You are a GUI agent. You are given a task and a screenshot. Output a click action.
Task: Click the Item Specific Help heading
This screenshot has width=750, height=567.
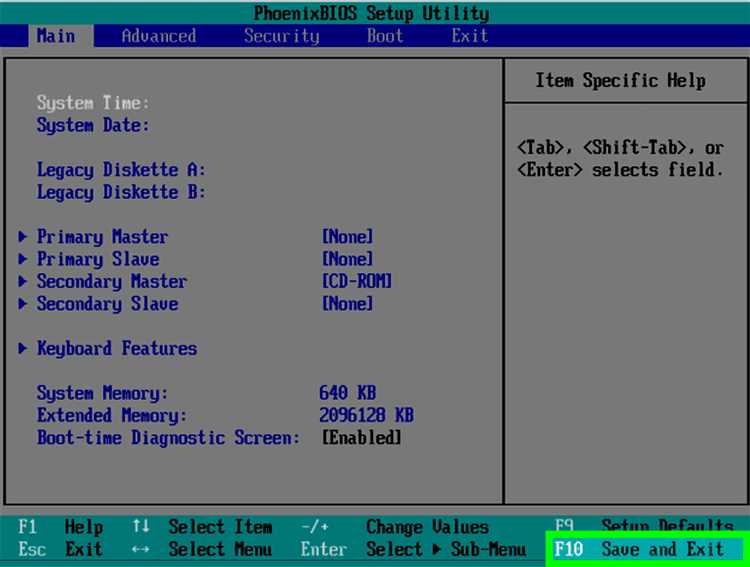(620, 80)
